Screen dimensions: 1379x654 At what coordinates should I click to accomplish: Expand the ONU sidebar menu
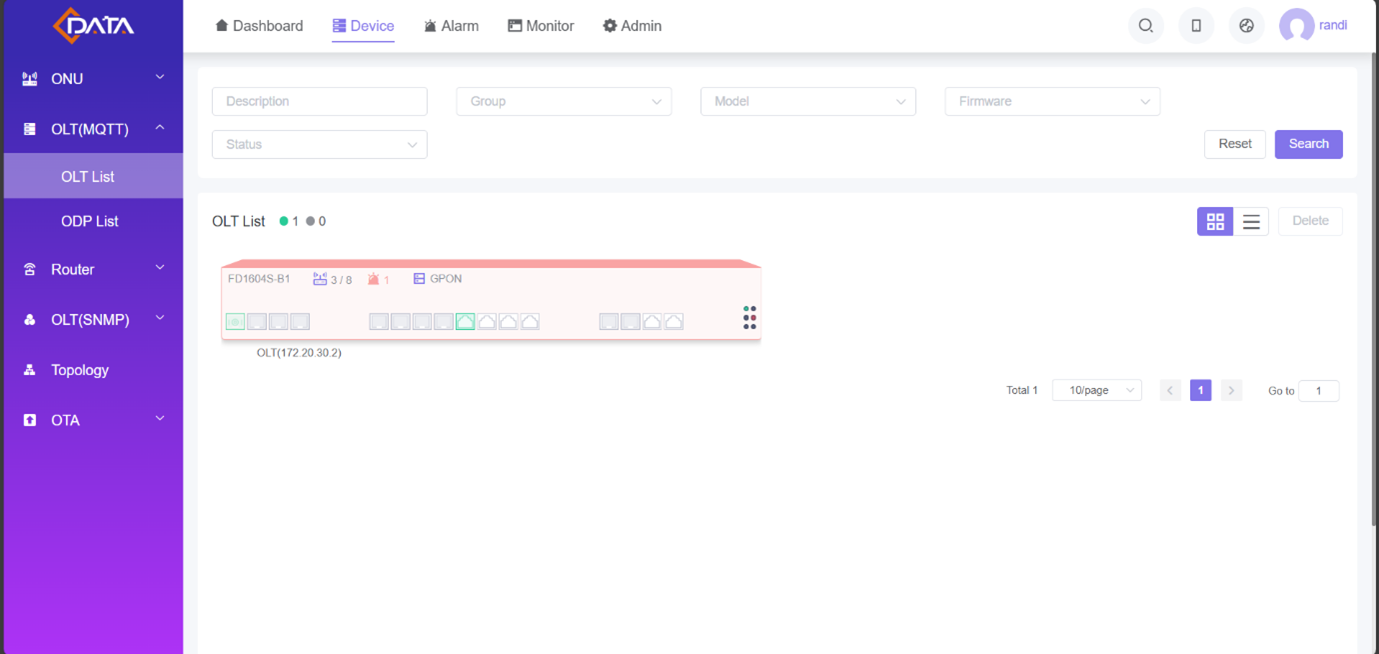tap(93, 79)
